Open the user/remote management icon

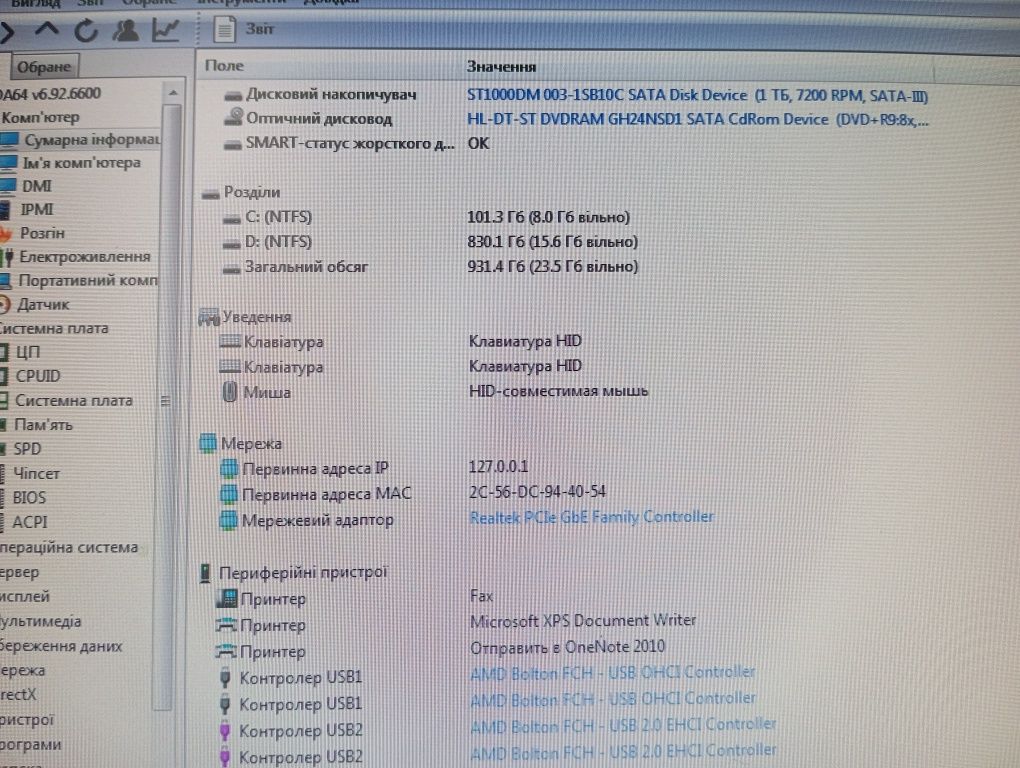coord(126,29)
